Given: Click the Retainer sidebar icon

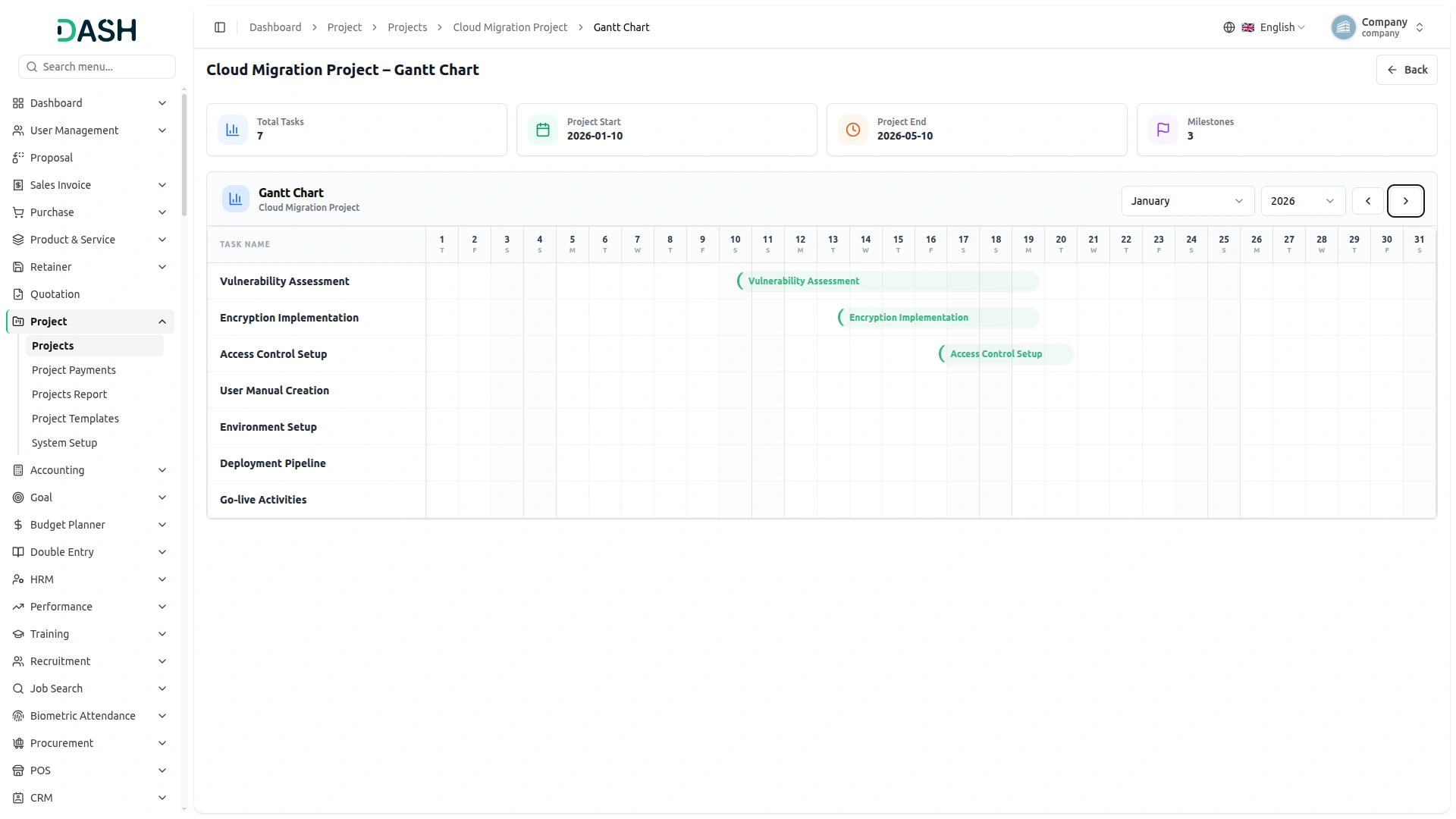Looking at the screenshot, I should [18, 267].
